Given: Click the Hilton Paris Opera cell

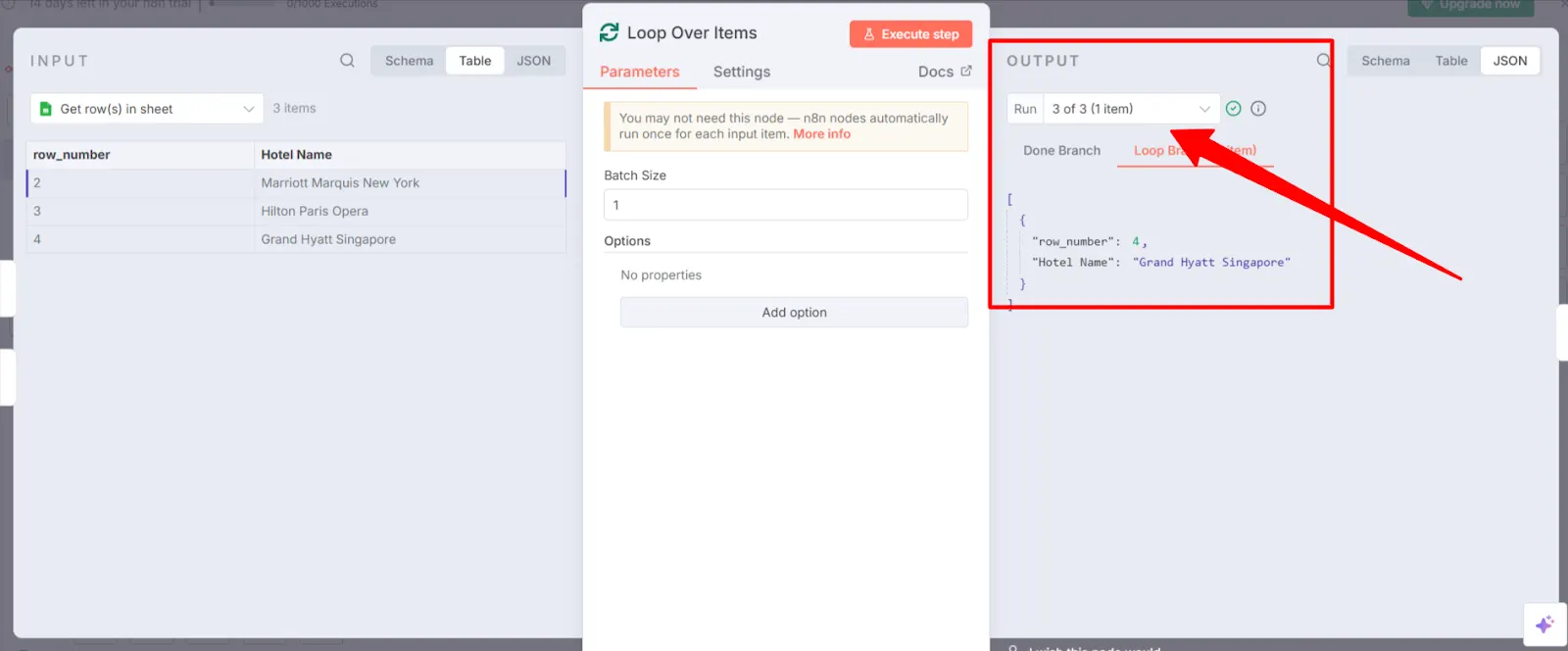Looking at the screenshot, I should pyautogui.click(x=410, y=211).
